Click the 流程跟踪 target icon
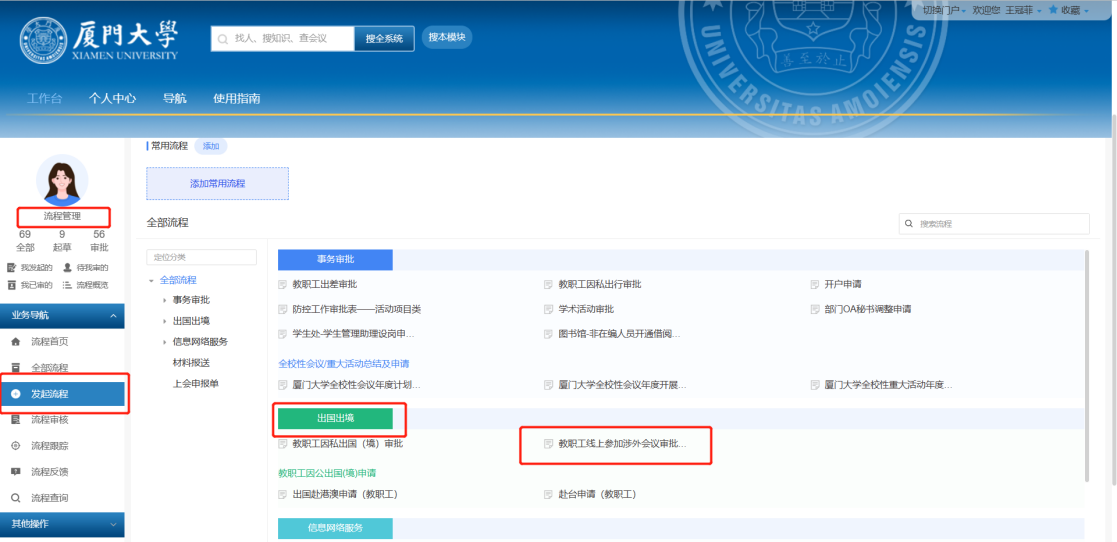Image resolution: width=1117 pixels, height=542 pixels. [x=16, y=446]
